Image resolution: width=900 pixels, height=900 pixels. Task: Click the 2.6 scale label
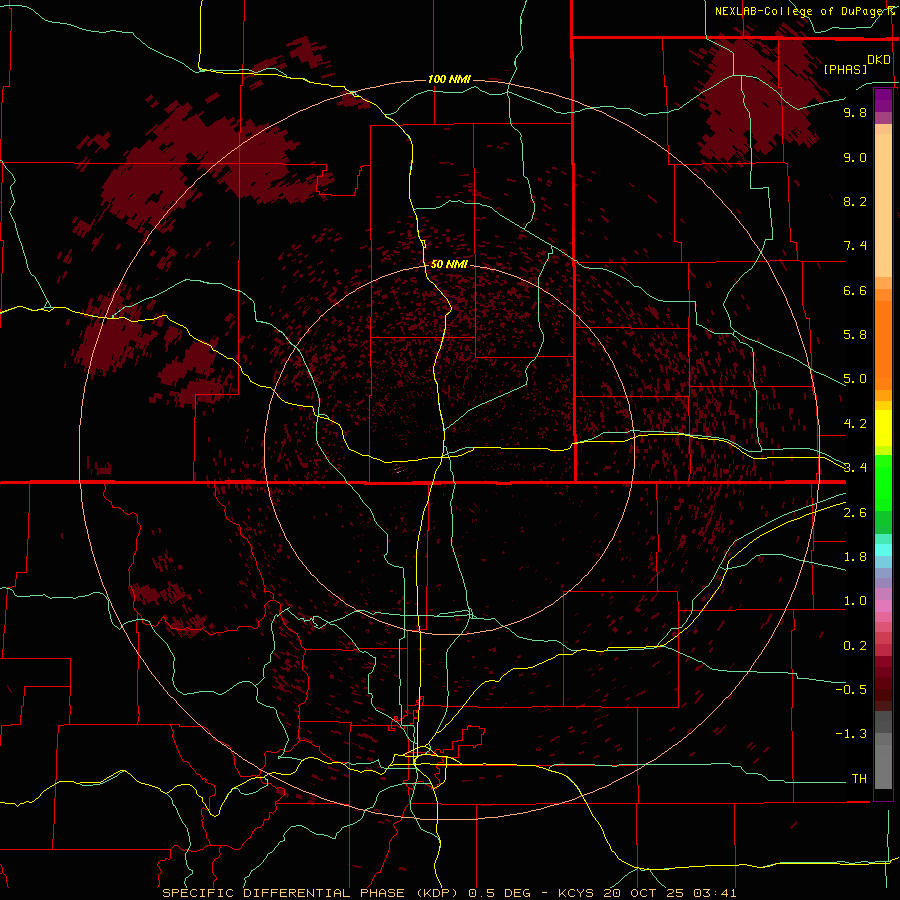(855, 513)
